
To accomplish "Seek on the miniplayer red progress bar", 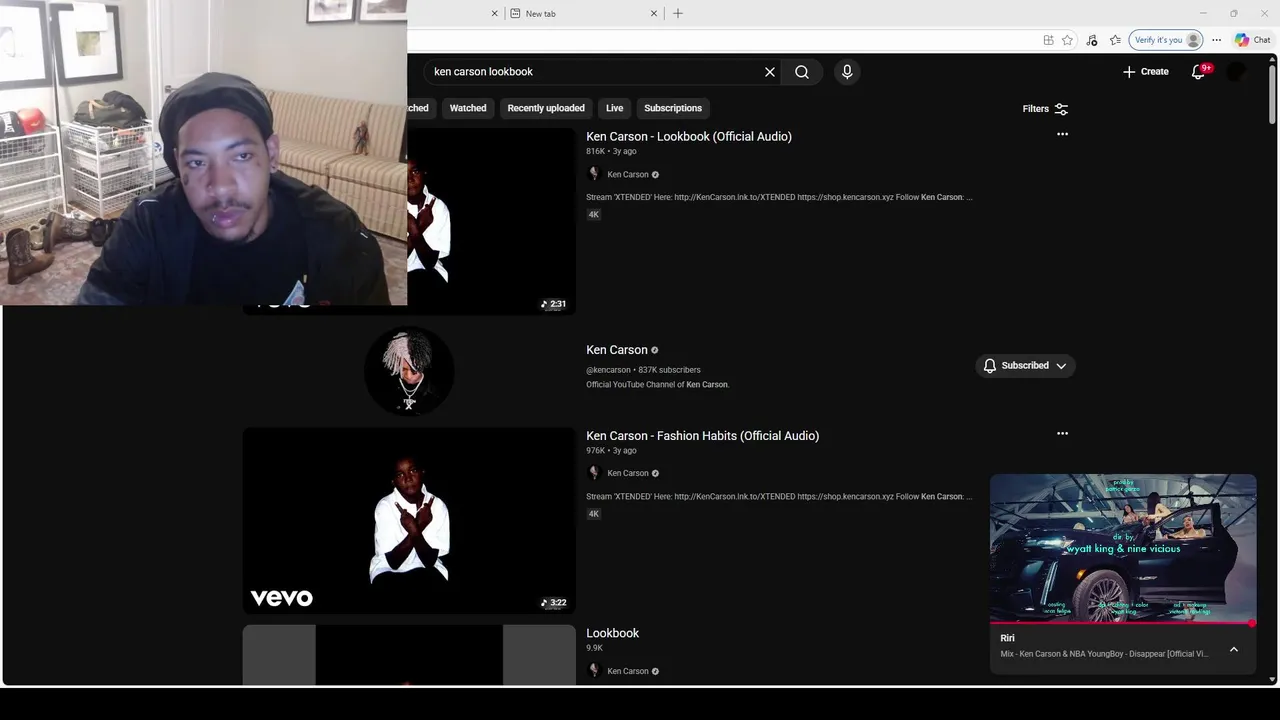I will tap(1123, 623).
